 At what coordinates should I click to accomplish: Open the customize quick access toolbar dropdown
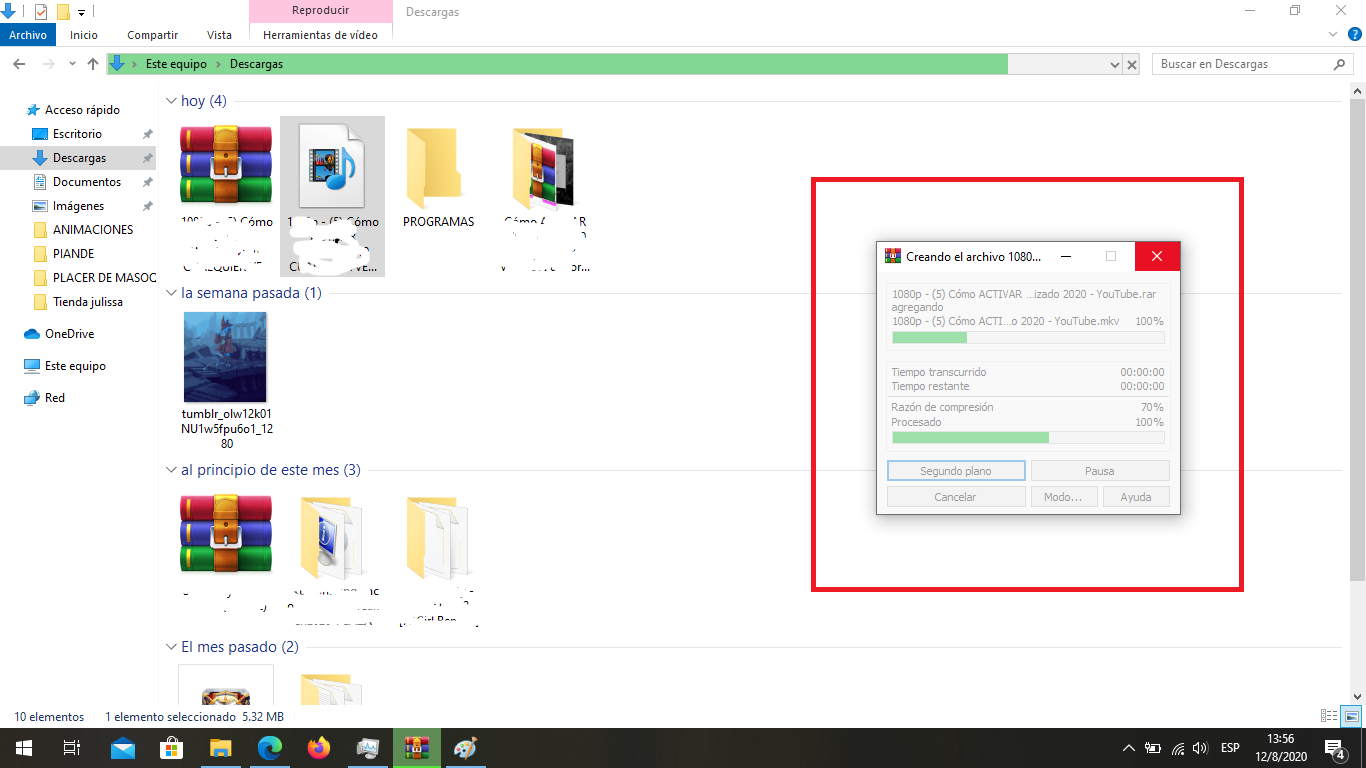(x=81, y=13)
